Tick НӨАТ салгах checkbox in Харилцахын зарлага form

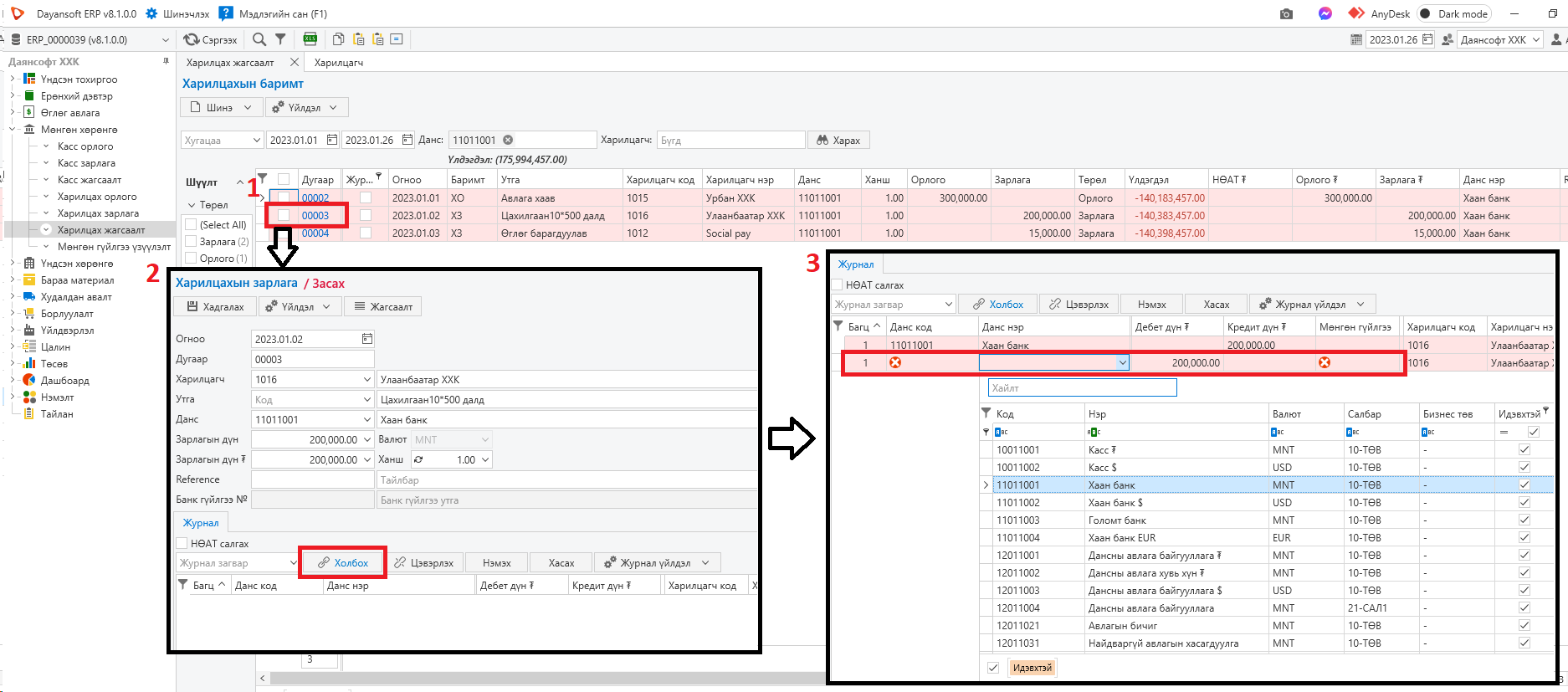click(x=182, y=543)
